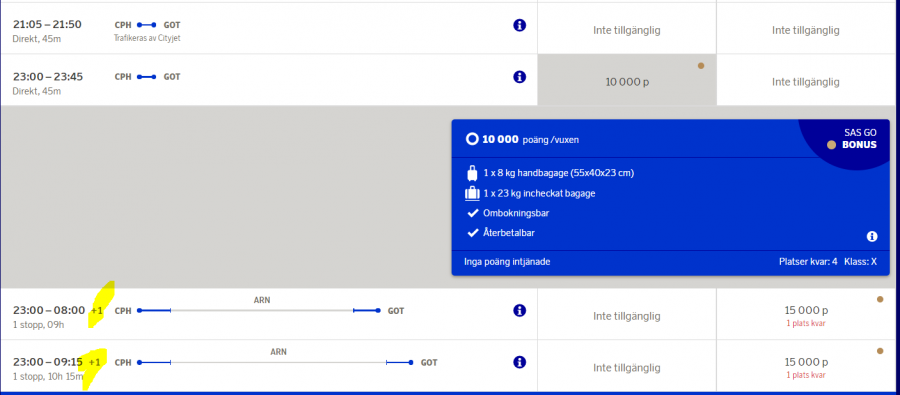Click the 23:00 – 23:45 flight time

pos(48,76)
